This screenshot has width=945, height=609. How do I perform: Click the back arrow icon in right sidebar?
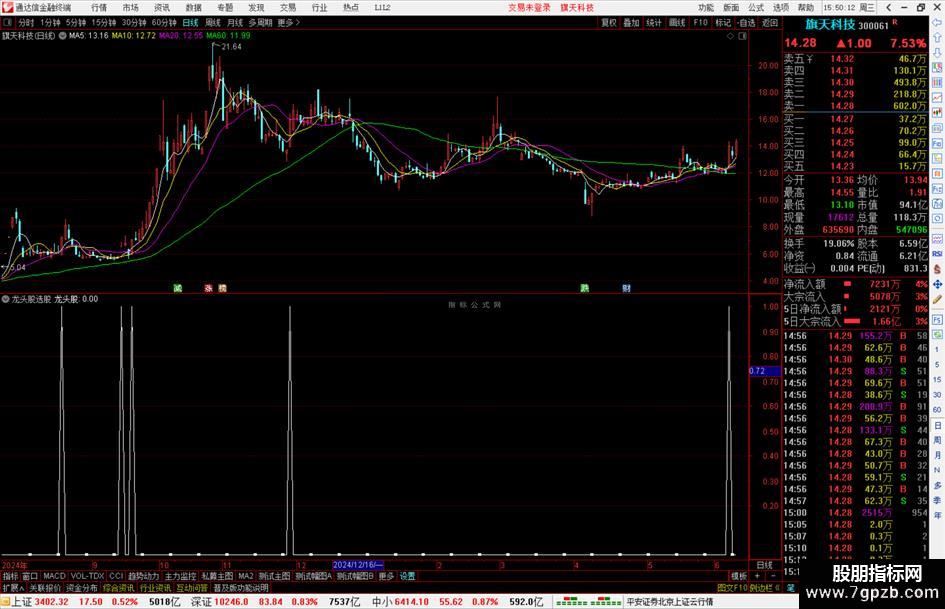click(937, 23)
